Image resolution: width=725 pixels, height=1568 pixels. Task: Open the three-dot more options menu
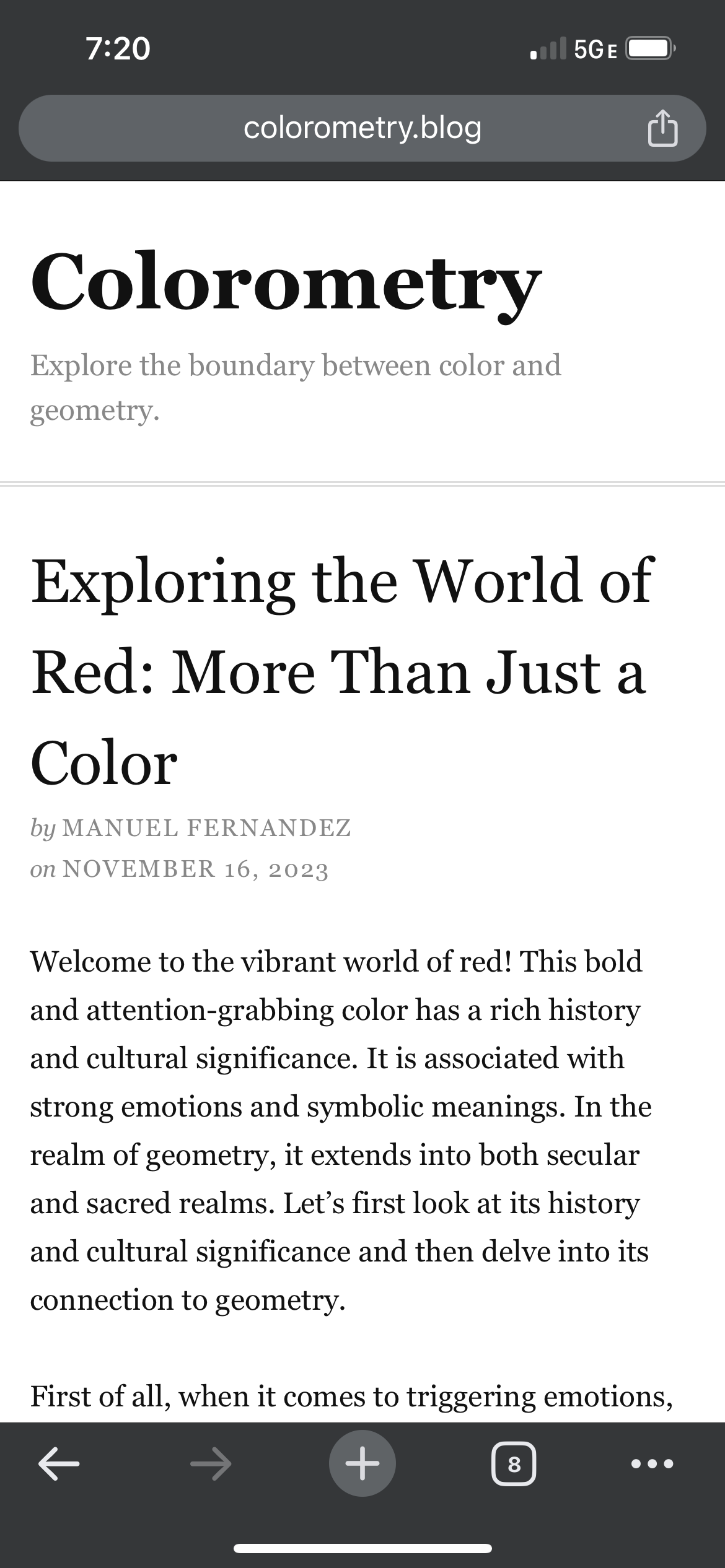[651, 1464]
